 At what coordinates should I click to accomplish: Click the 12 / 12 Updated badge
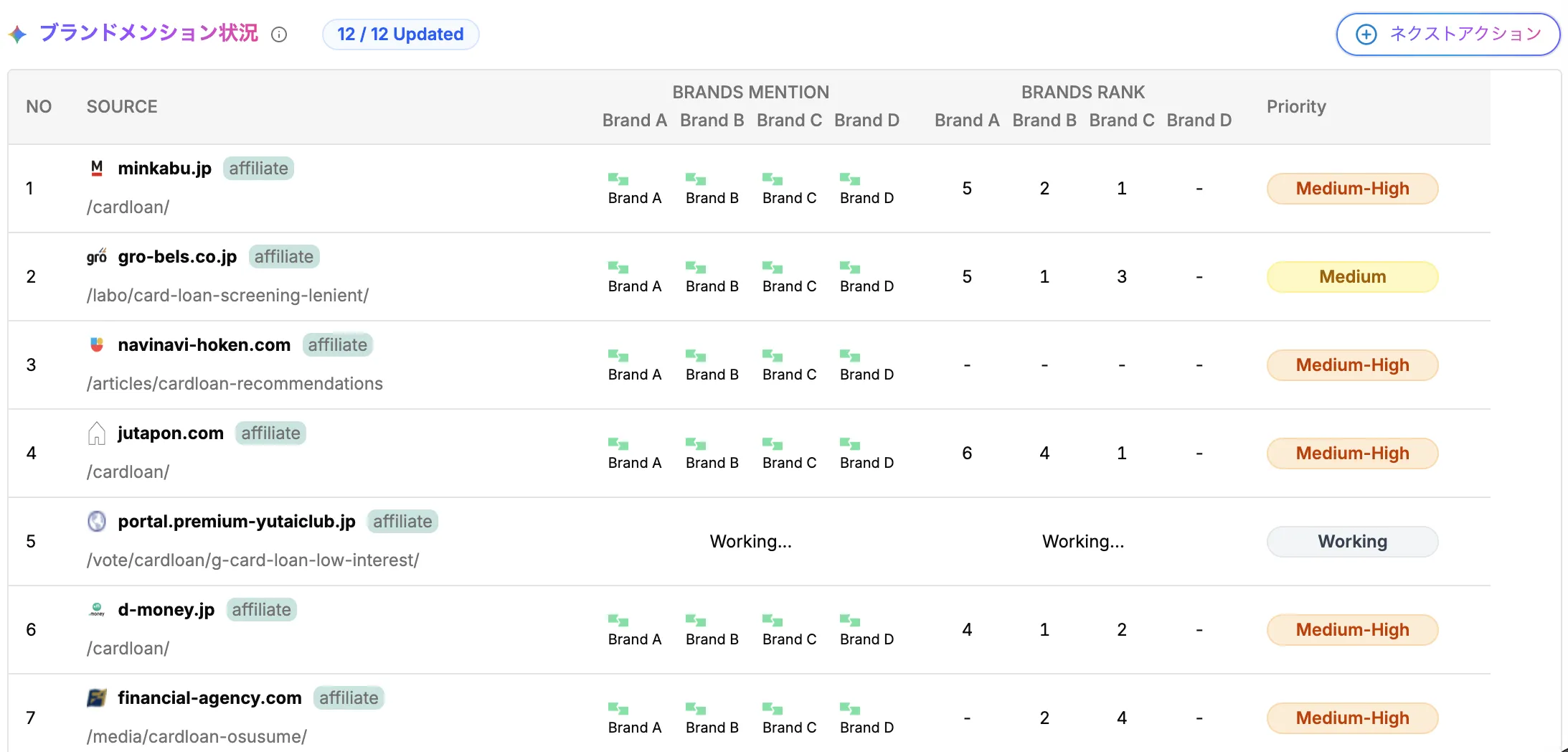[400, 34]
